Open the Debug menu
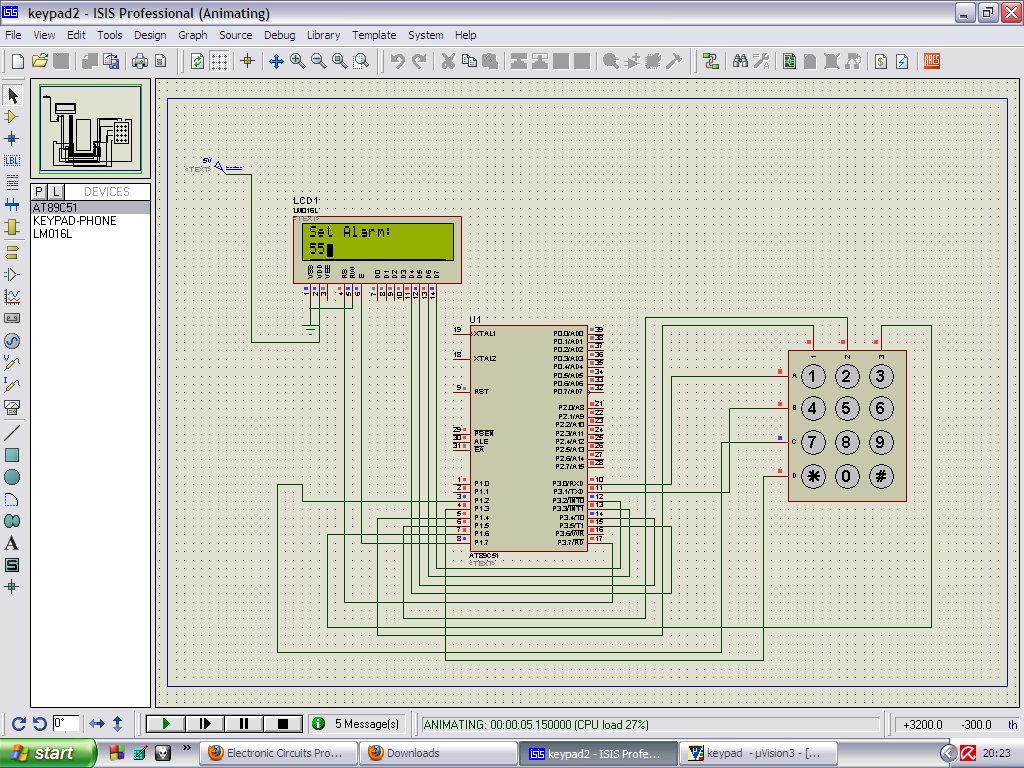Viewport: 1024px width, 768px height. point(280,35)
